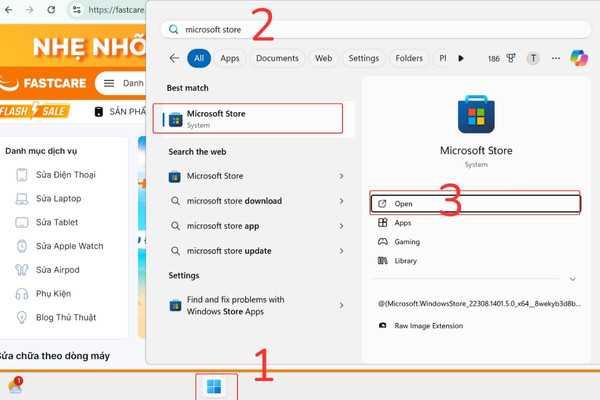Open the three-dots more options menu
This screenshot has width=600, height=400.
[556, 58]
